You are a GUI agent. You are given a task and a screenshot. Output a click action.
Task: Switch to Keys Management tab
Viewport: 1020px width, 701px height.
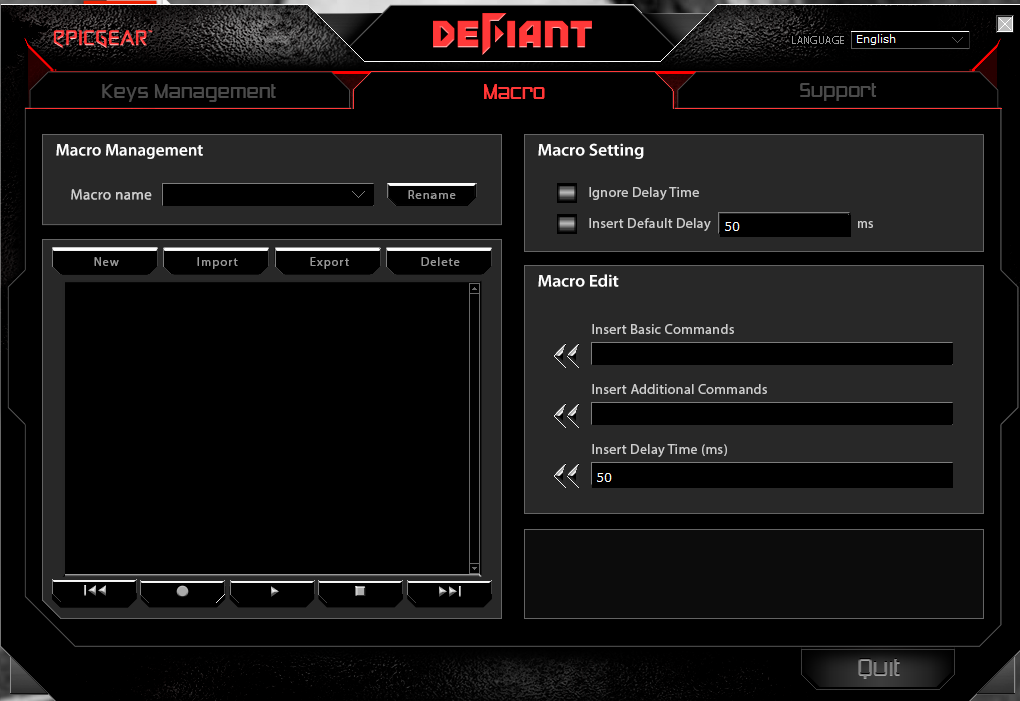click(x=189, y=91)
